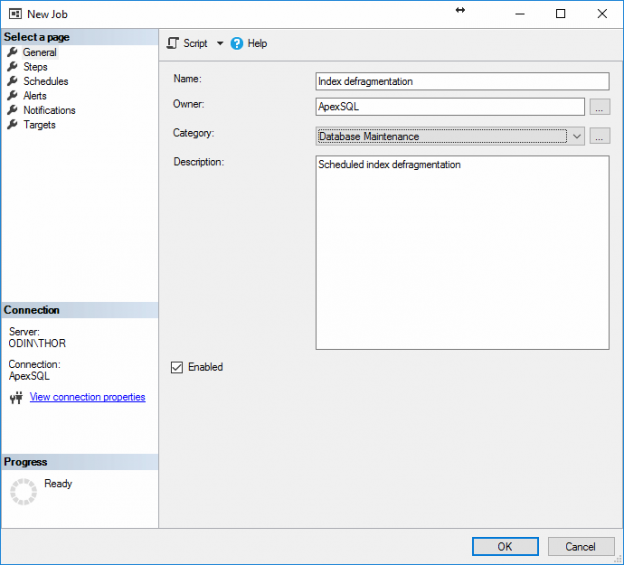Click the Alerts page wrench icon
This screenshot has height=565, width=624.
point(12,95)
